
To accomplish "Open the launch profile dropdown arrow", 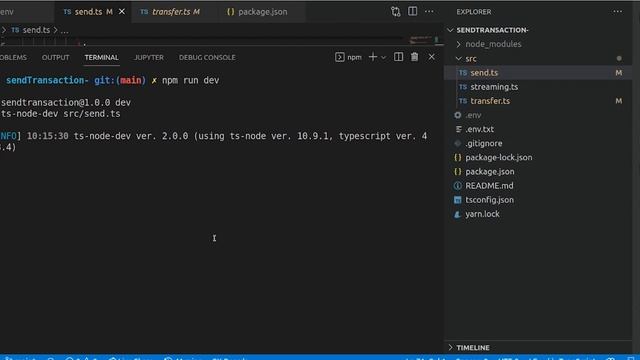I will point(383,58).
